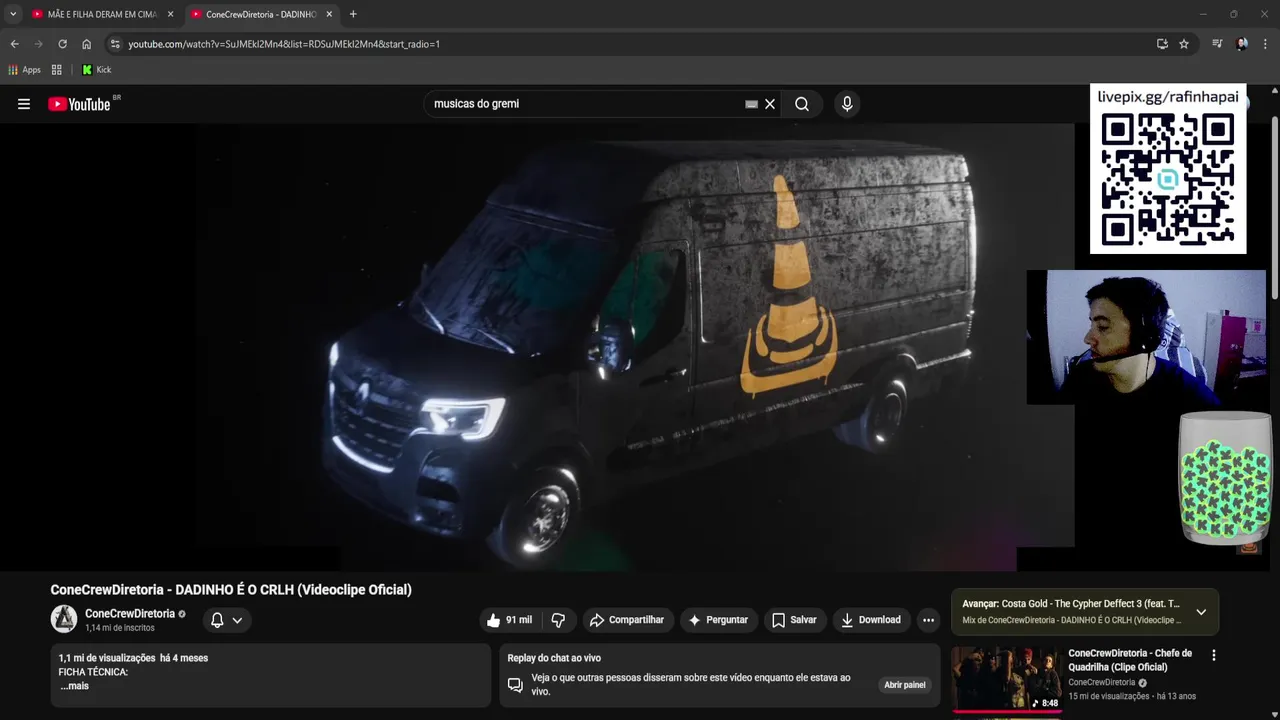Reload the current page
This screenshot has height=720, width=1280.
[x=62, y=44]
